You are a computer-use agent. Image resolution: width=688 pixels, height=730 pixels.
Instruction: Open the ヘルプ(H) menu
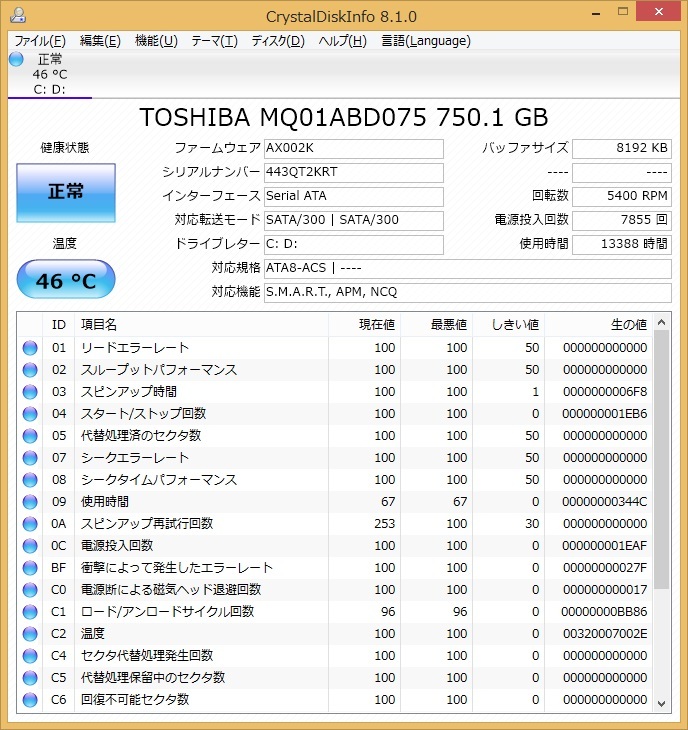(343, 41)
